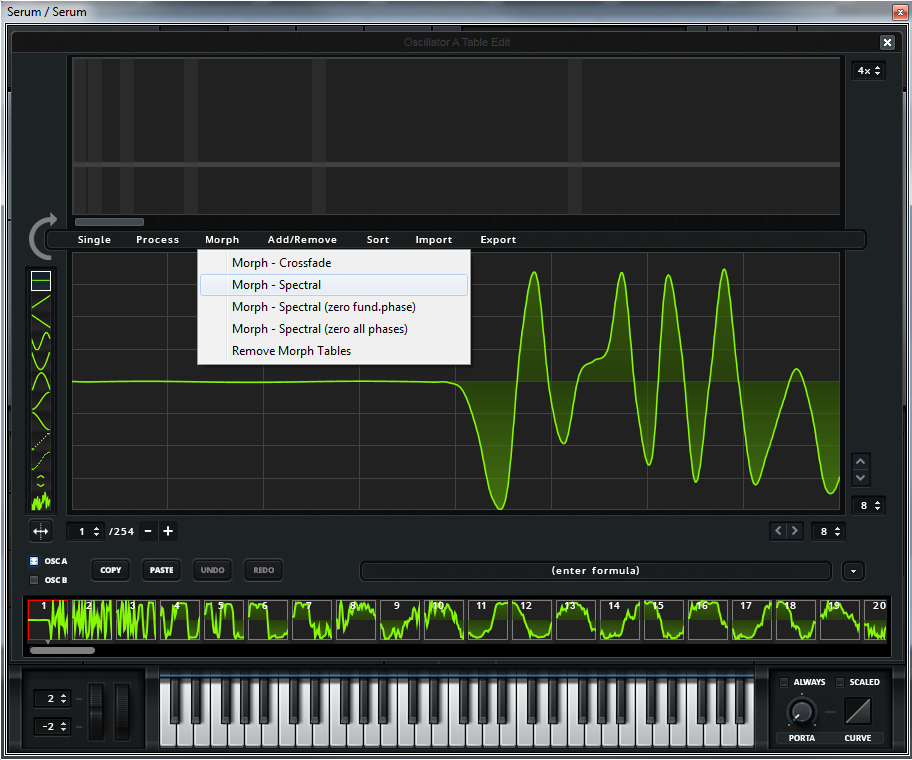Select the U-shaped curve draw tool
Viewport: 912px width, 760px height.
click(x=41, y=361)
